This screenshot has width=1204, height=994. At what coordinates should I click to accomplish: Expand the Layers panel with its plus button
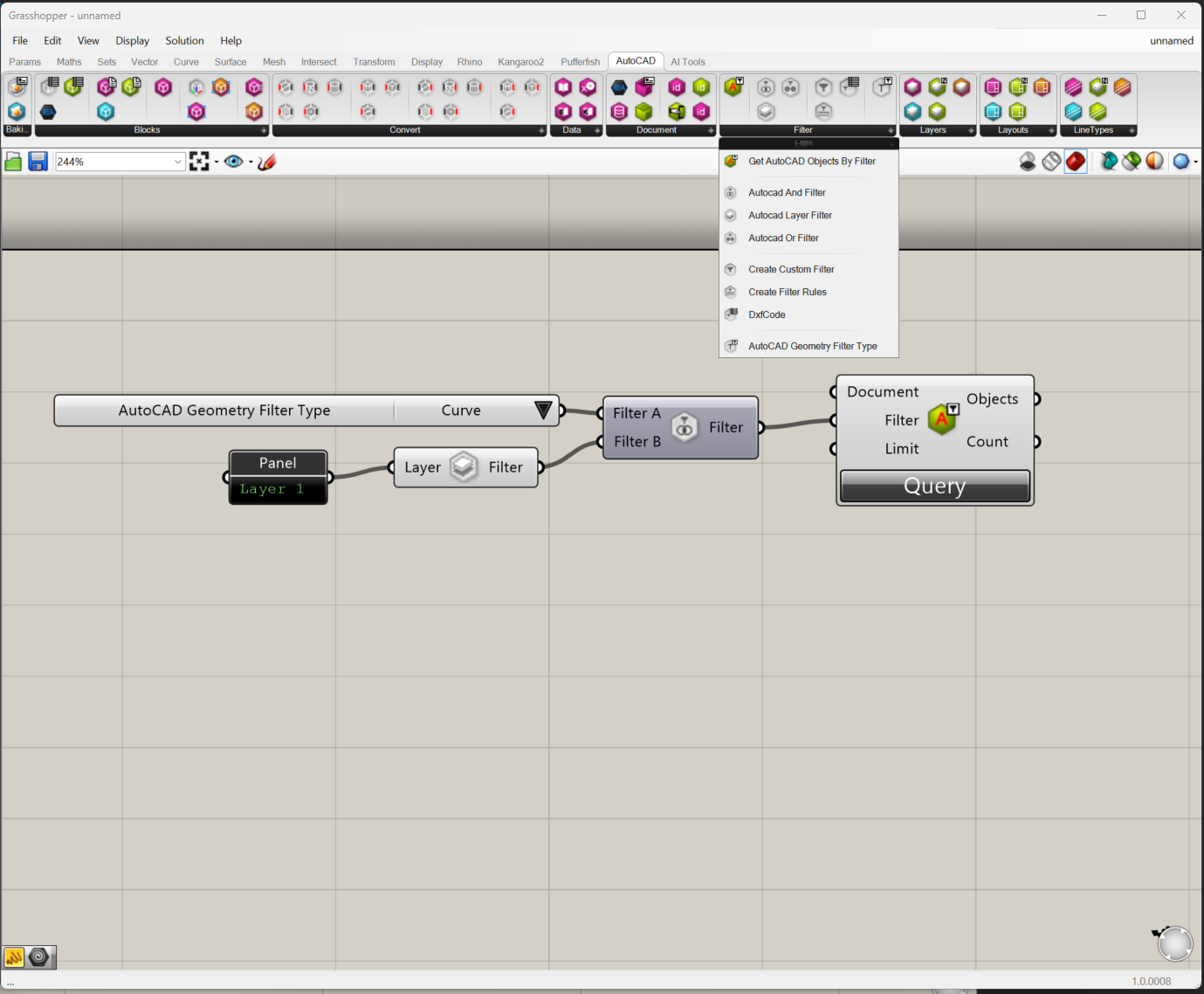pyautogui.click(x=971, y=131)
